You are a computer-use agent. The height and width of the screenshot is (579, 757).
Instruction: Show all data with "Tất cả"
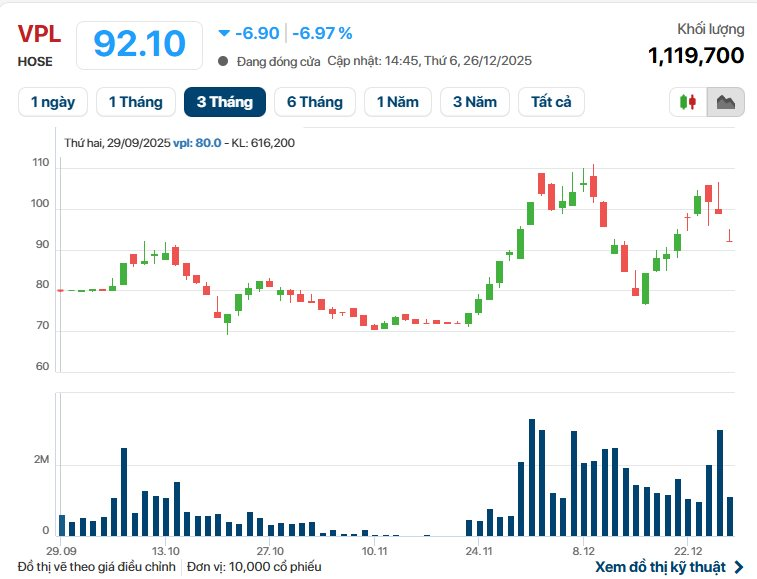551,102
